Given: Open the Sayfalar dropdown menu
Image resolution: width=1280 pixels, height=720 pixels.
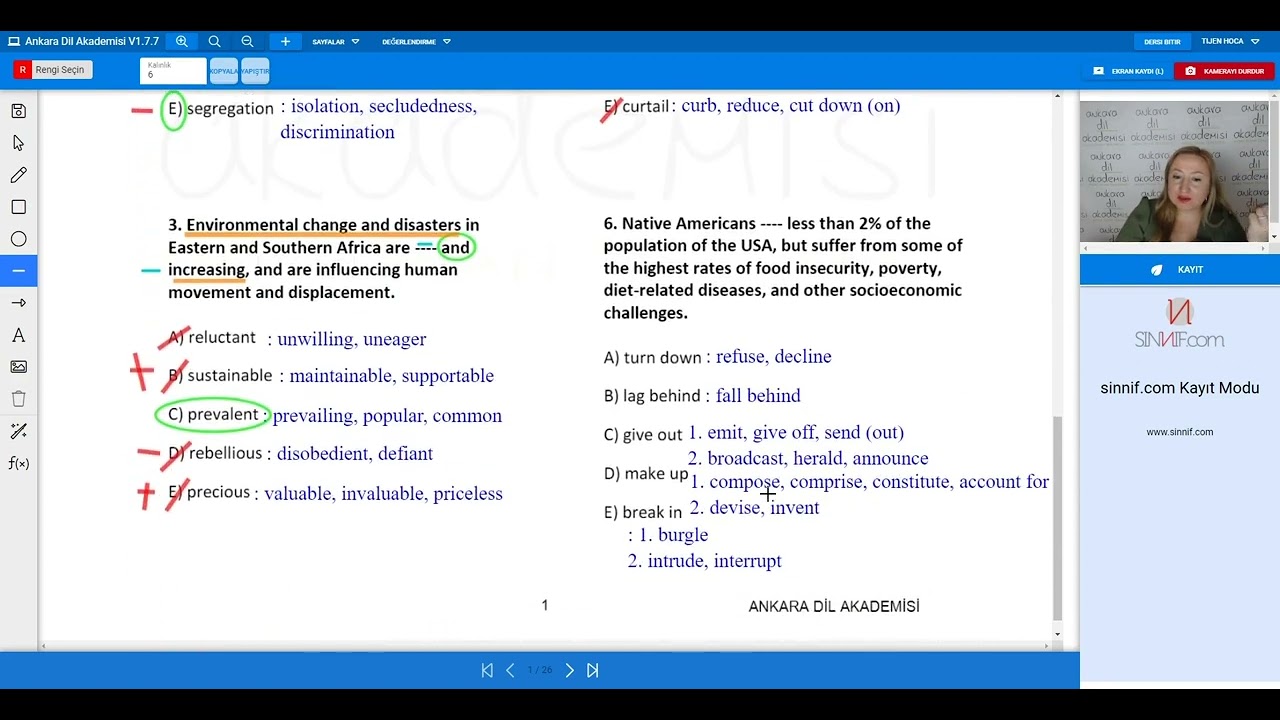Looking at the screenshot, I should pos(335,42).
